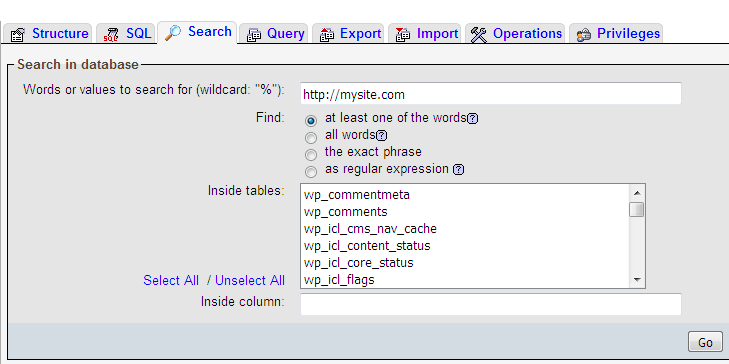Select wp_commentmeta in tables list
Viewport: 729px width, 364px height.
465,195
